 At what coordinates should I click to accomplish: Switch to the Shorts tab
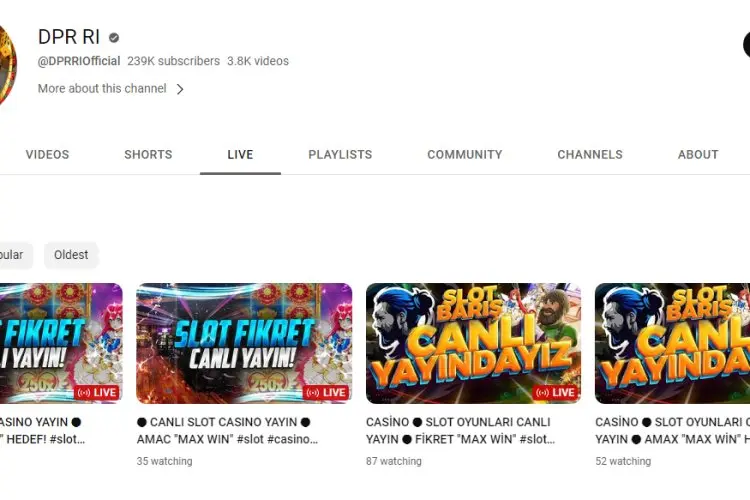click(148, 155)
